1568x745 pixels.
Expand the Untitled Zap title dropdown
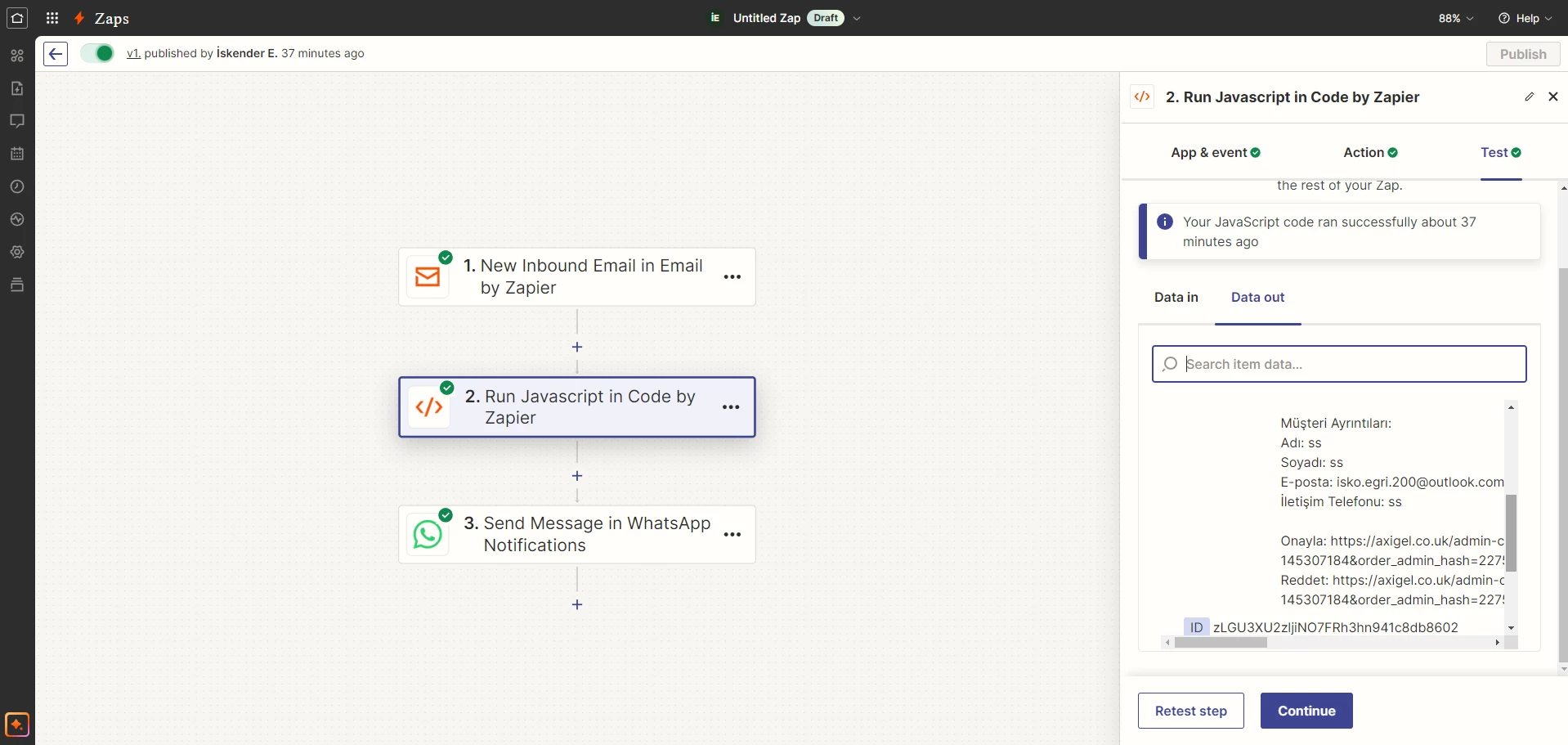(x=856, y=18)
